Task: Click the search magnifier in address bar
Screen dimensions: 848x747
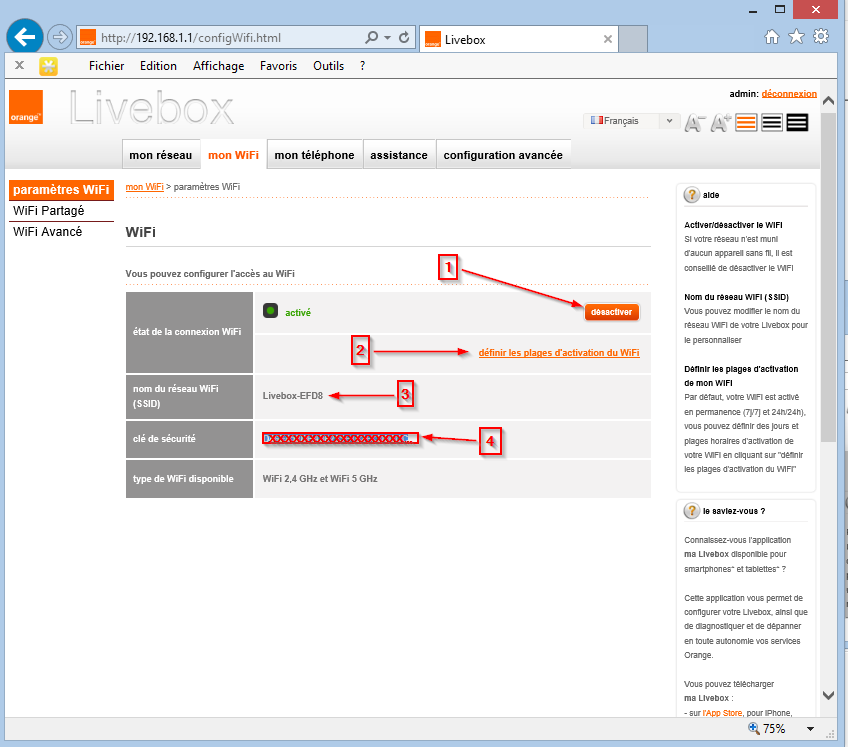Action: tap(372, 37)
